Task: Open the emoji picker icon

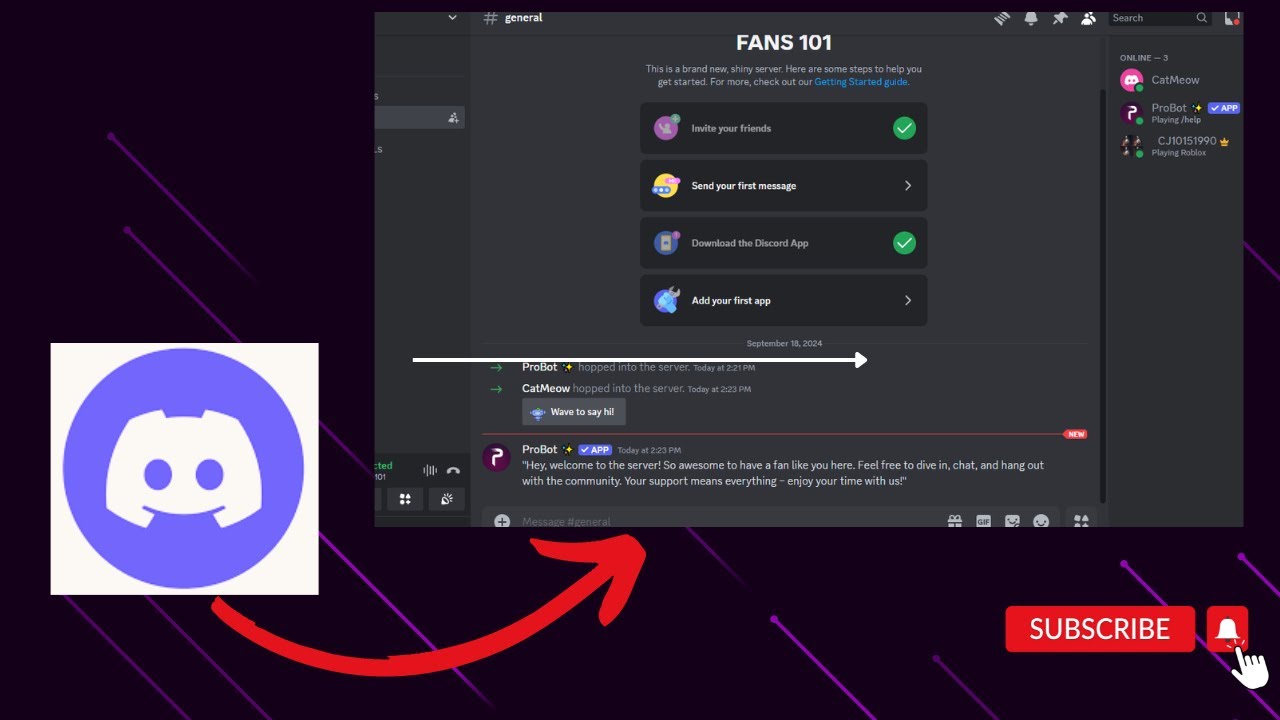Action: click(1041, 521)
